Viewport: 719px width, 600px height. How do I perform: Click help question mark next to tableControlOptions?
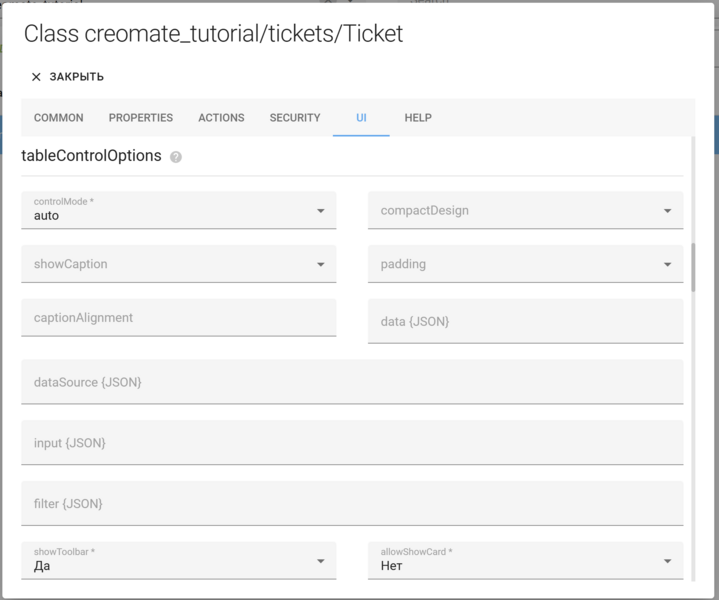click(x=176, y=157)
